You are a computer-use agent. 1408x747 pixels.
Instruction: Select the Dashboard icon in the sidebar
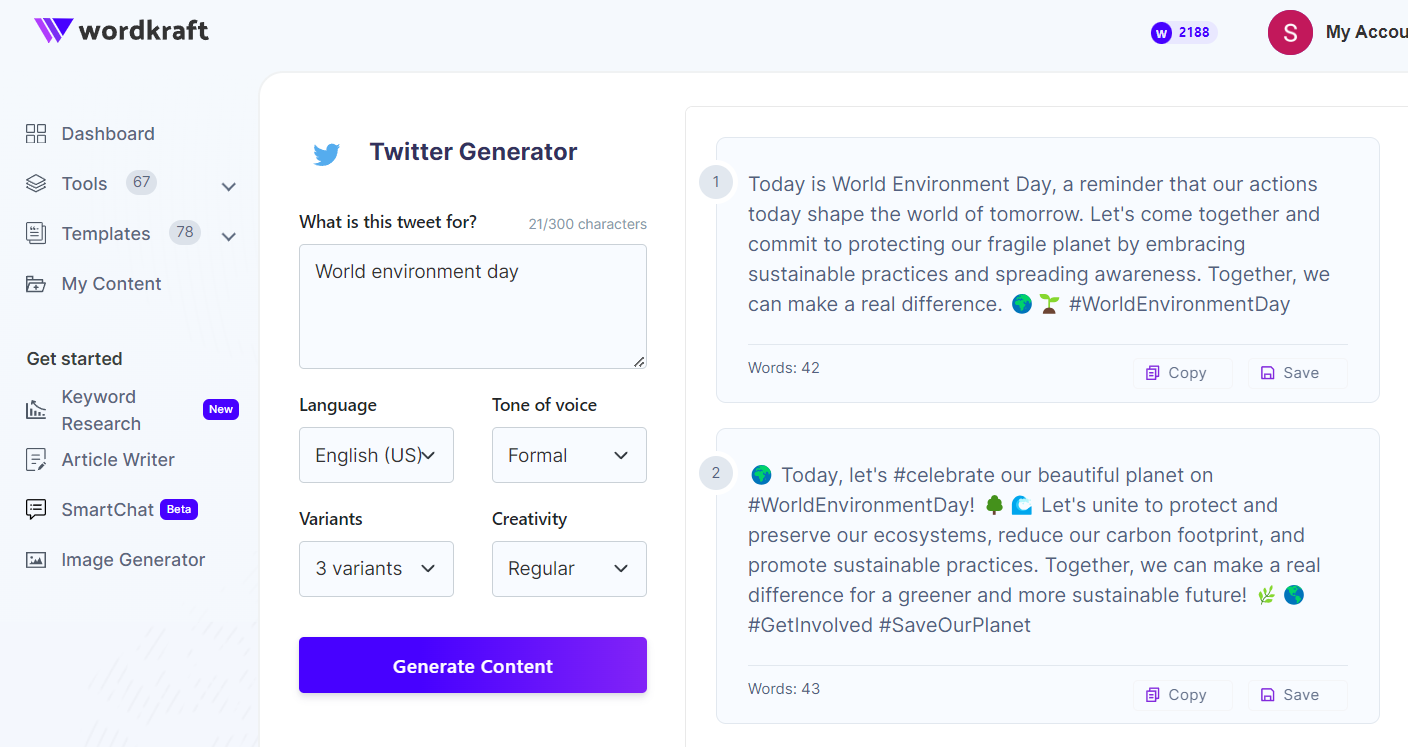(36, 132)
